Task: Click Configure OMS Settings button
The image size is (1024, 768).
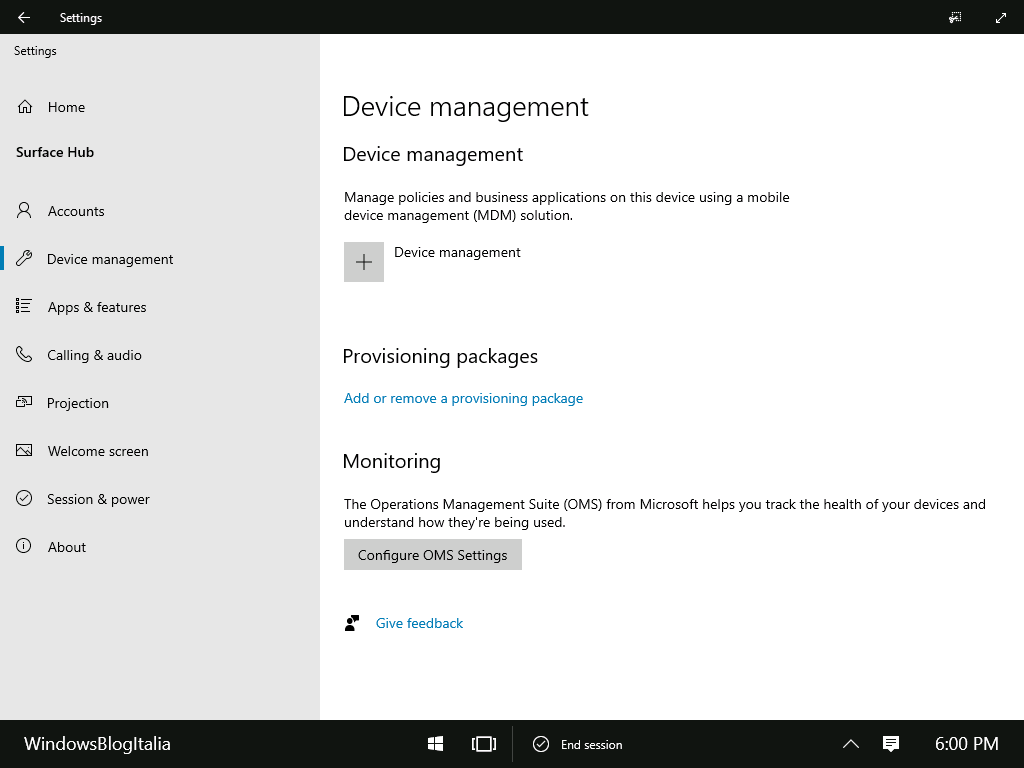Action: (x=433, y=554)
